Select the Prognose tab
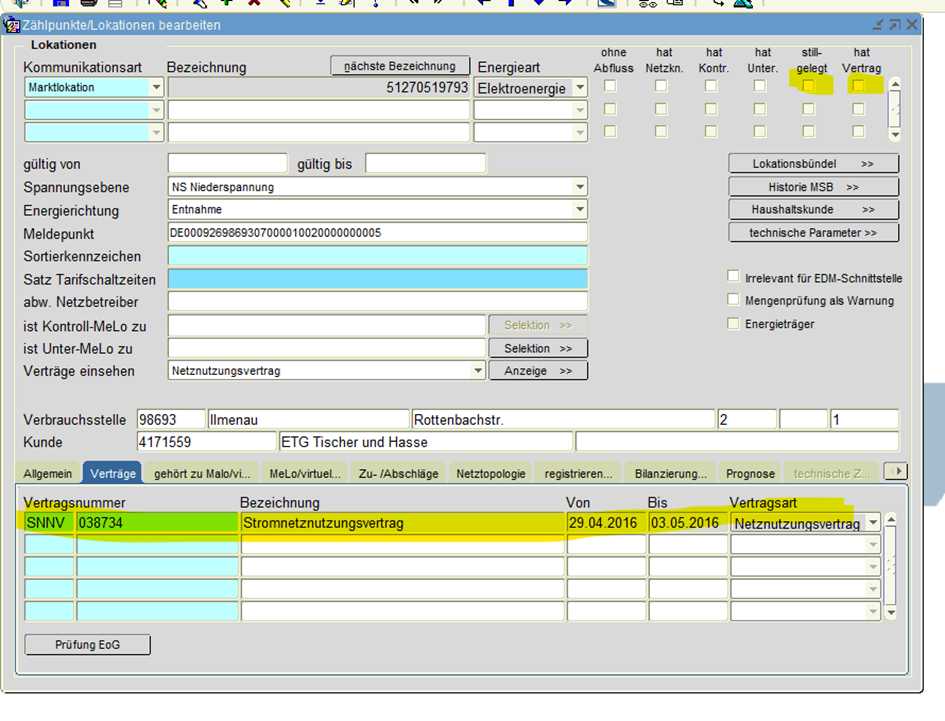 coord(750,473)
